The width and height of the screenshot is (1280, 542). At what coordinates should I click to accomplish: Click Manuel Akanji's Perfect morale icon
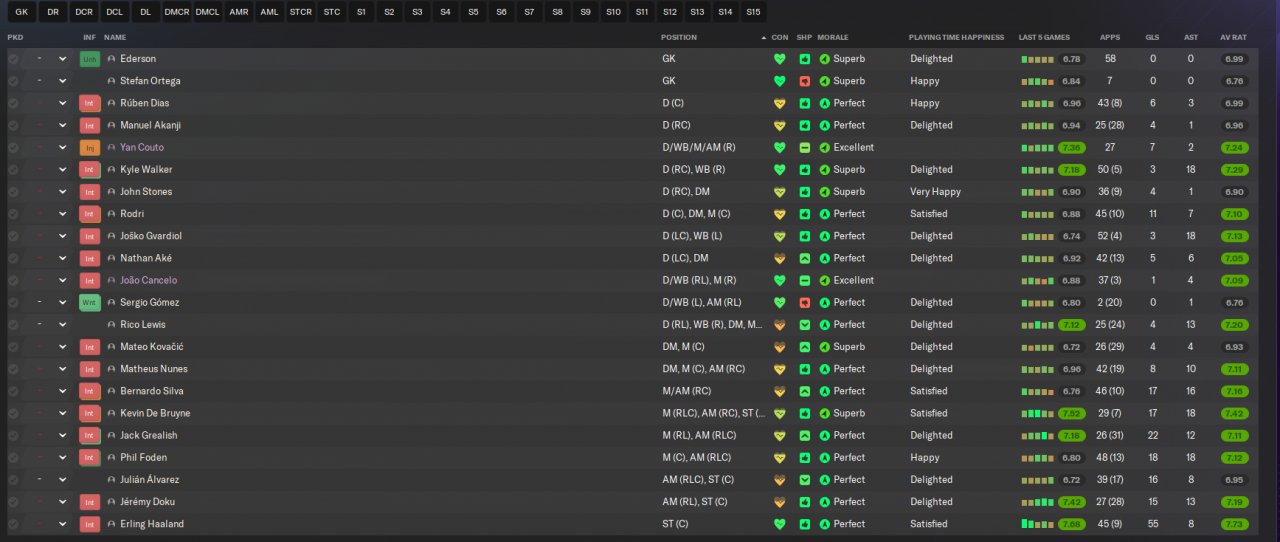click(x=825, y=125)
